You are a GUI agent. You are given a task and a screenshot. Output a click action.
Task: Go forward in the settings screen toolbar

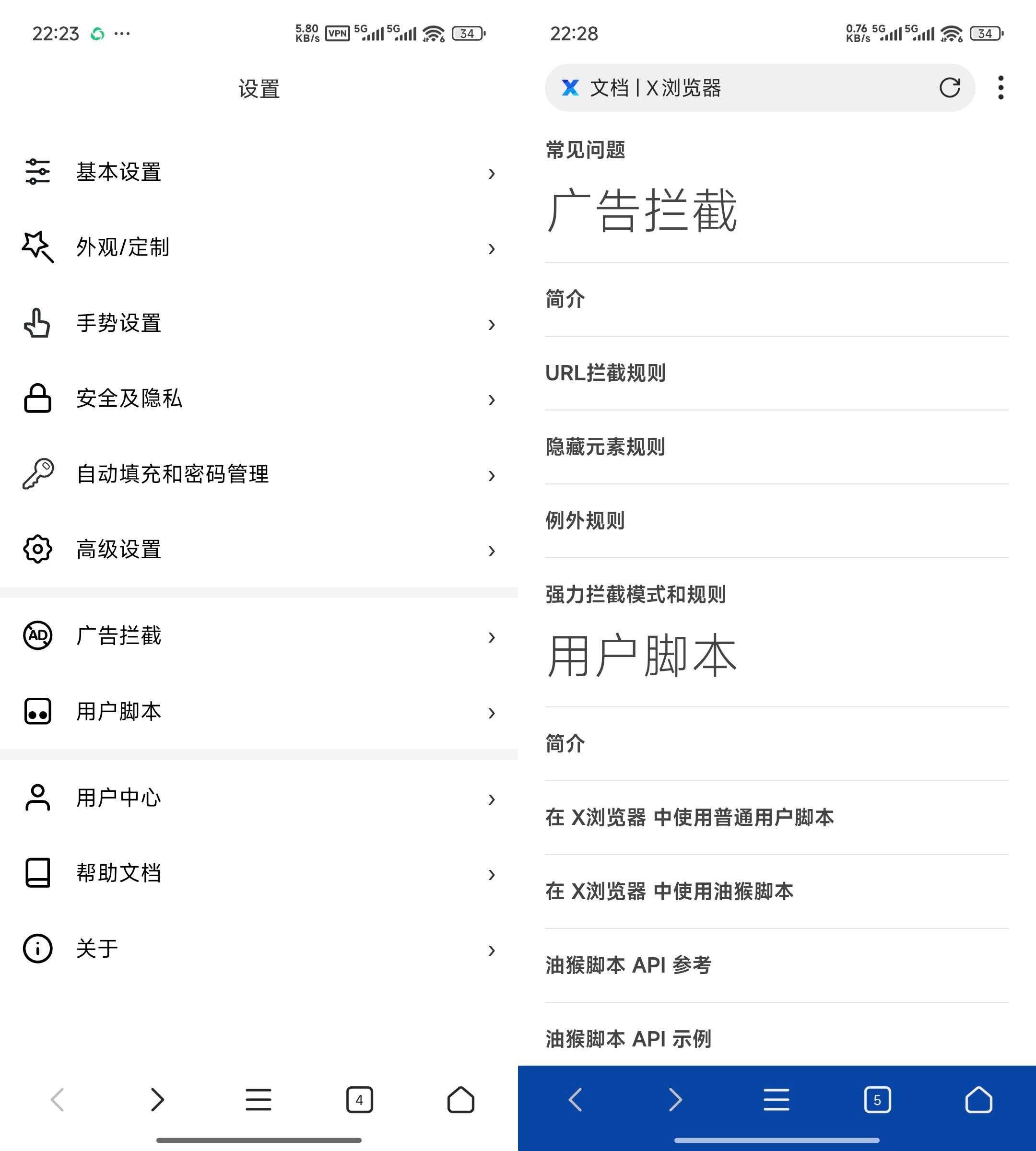(158, 1100)
